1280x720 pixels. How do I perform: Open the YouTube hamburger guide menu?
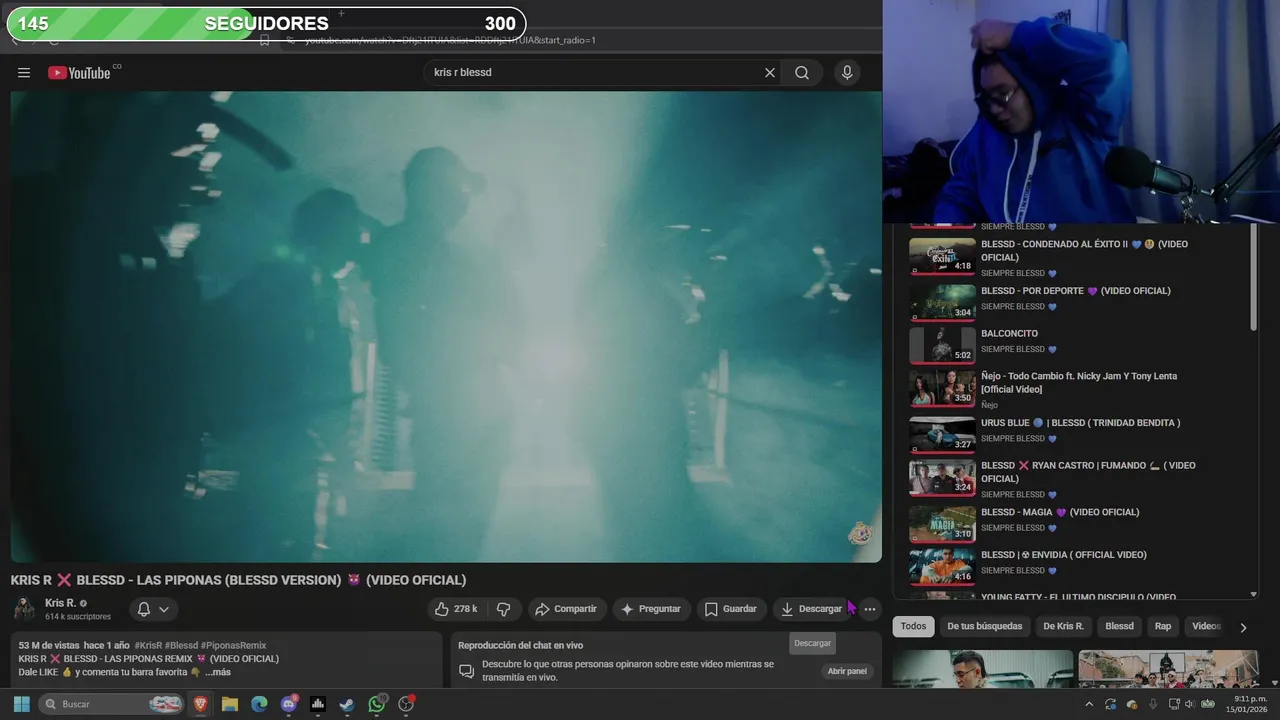[x=24, y=72]
